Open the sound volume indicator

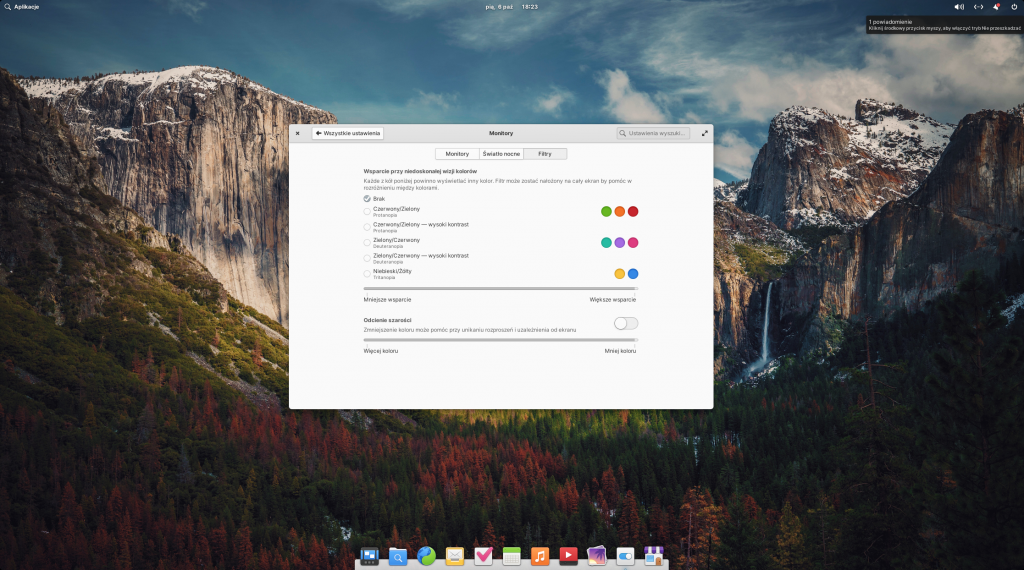coord(959,7)
